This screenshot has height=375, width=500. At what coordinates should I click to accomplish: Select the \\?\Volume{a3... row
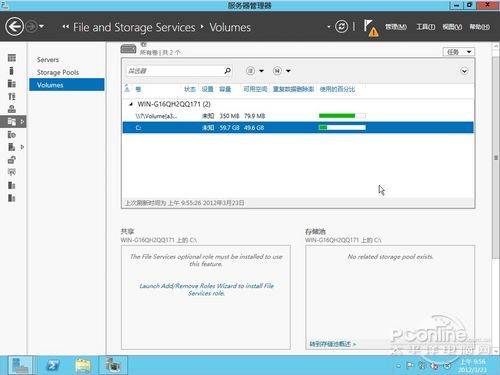coord(298,116)
